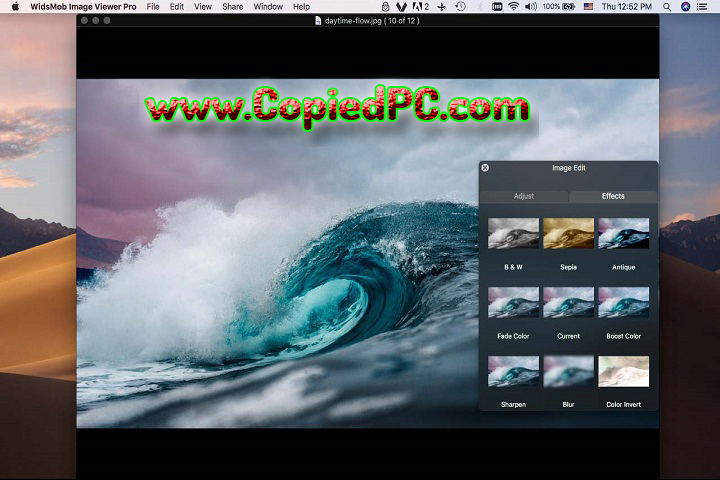Screen dimensions: 720x480
Task: Apply the Color Invert effect
Action: (x=623, y=372)
